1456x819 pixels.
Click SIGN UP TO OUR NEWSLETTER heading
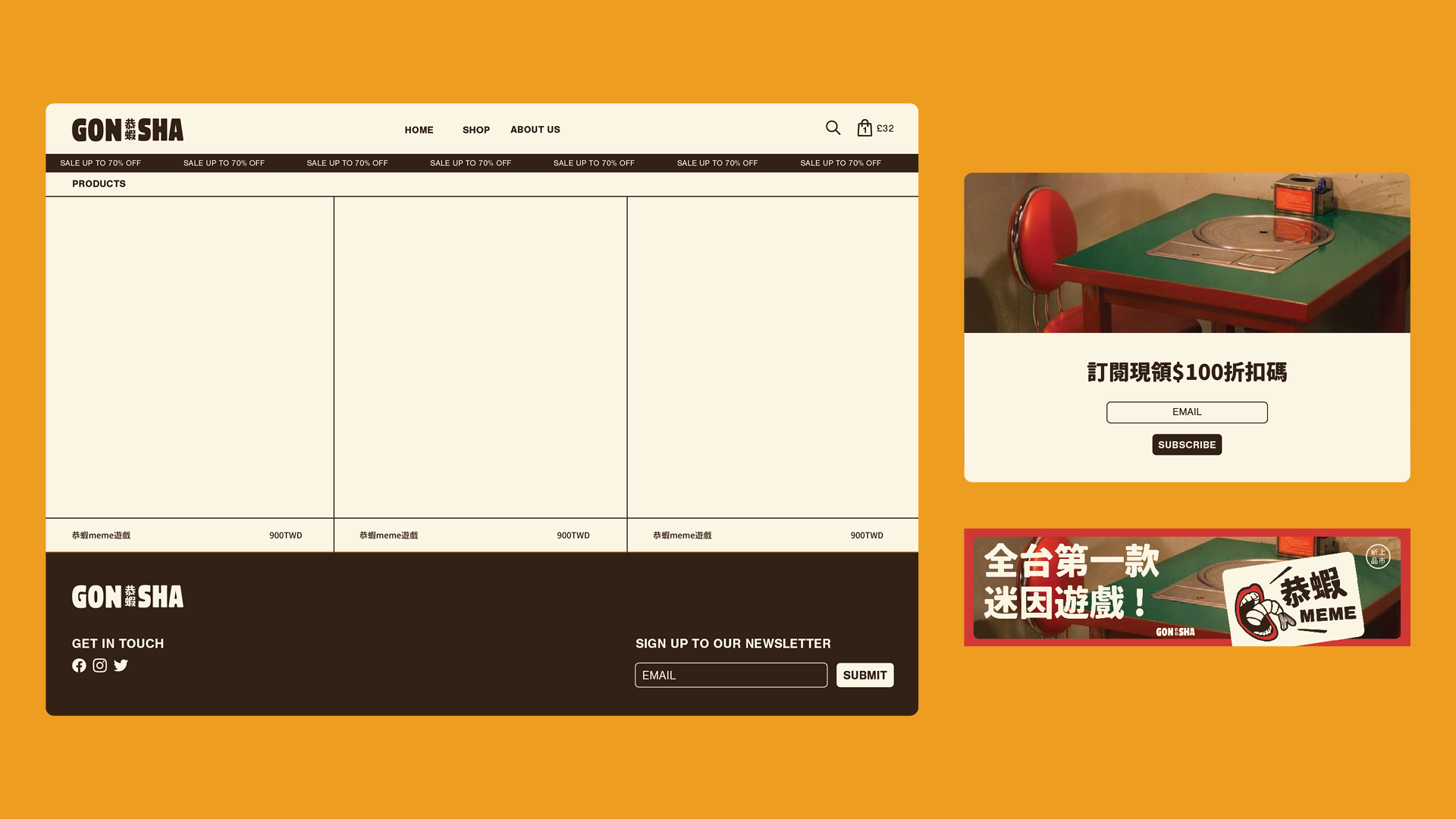click(733, 643)
